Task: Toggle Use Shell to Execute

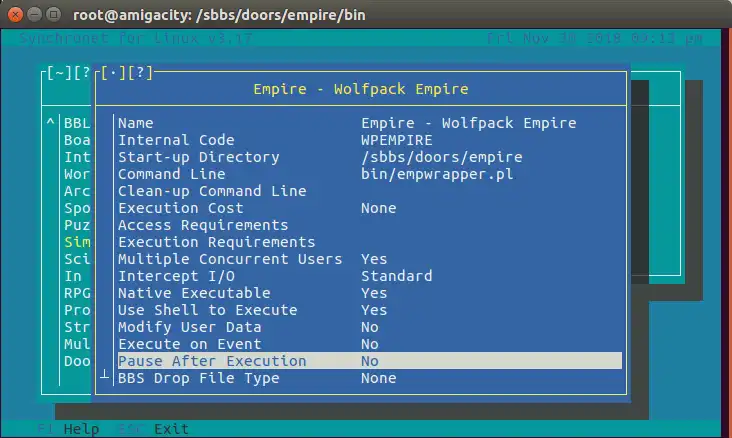Action: point(369,310)
